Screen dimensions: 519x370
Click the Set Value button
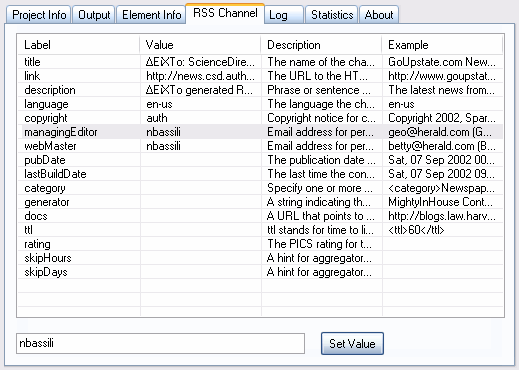click(352, 343)
